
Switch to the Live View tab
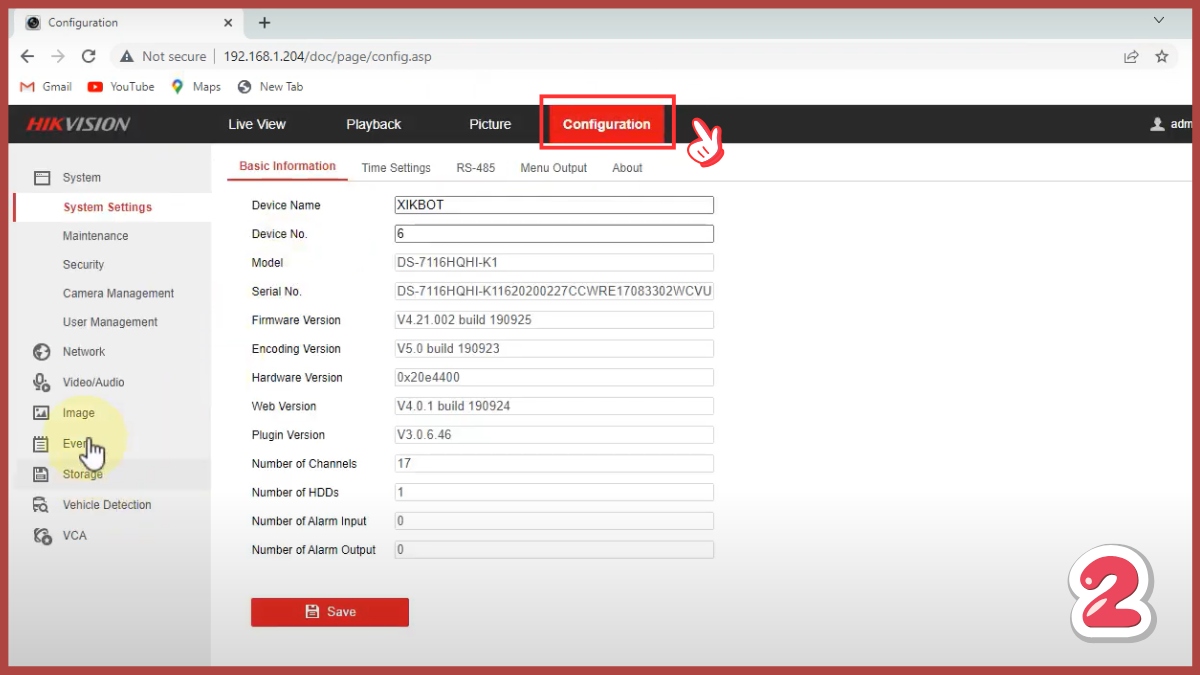pyautogui.click(x=257, y=124)
